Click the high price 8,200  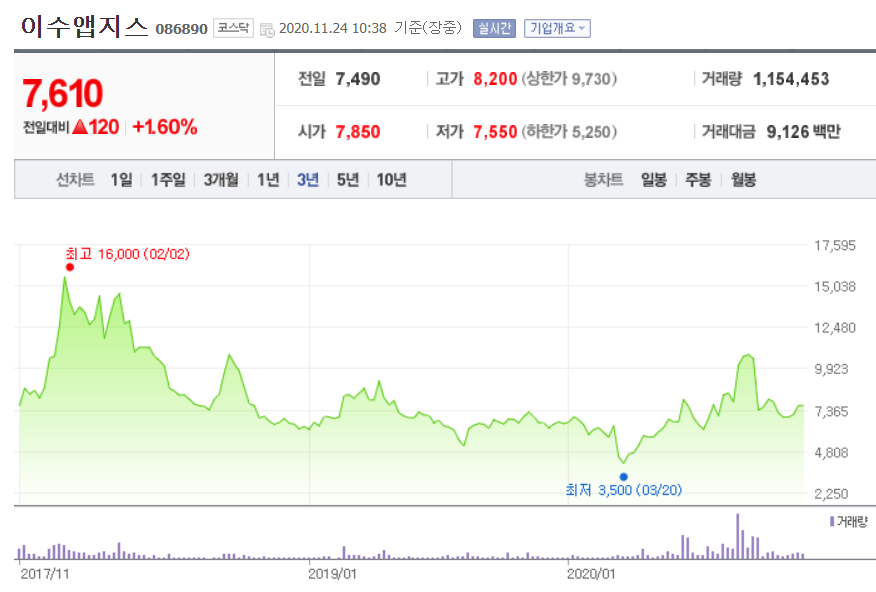(x=495, y=79)
